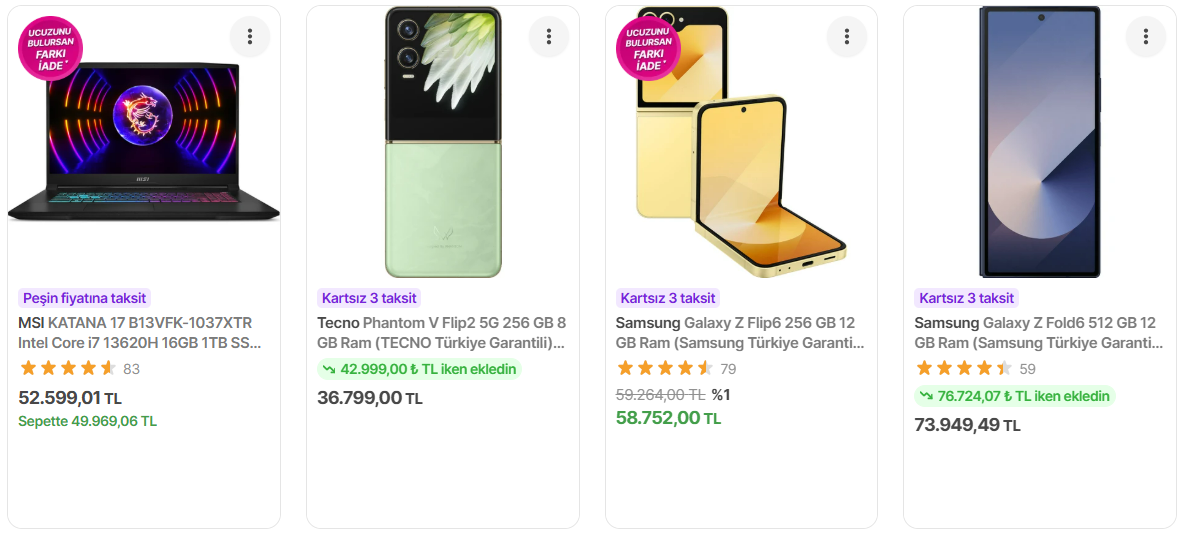Click 'Peşin fiyatına taksit' tag on MSI
This screenshot has height=539, width=1186.
coord(84,298)
